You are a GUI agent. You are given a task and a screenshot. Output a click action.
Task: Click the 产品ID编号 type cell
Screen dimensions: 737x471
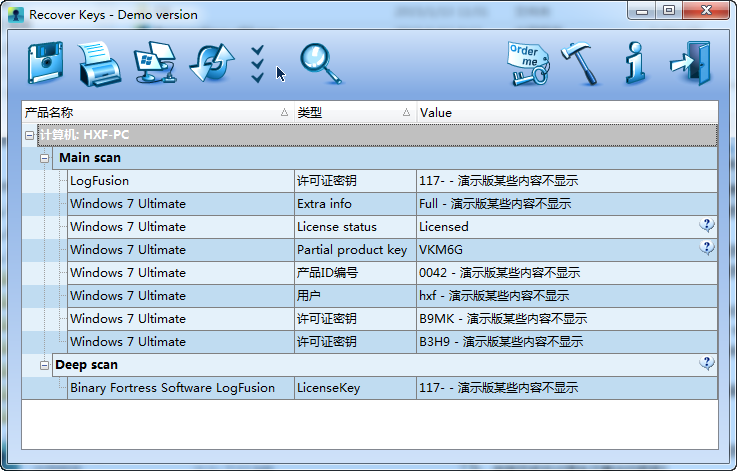point(355,273)
